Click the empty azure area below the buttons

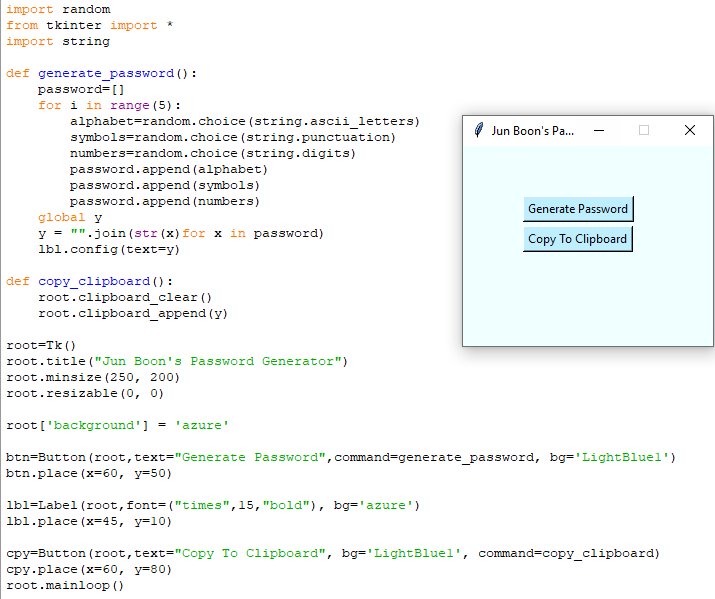pos(588,300)
